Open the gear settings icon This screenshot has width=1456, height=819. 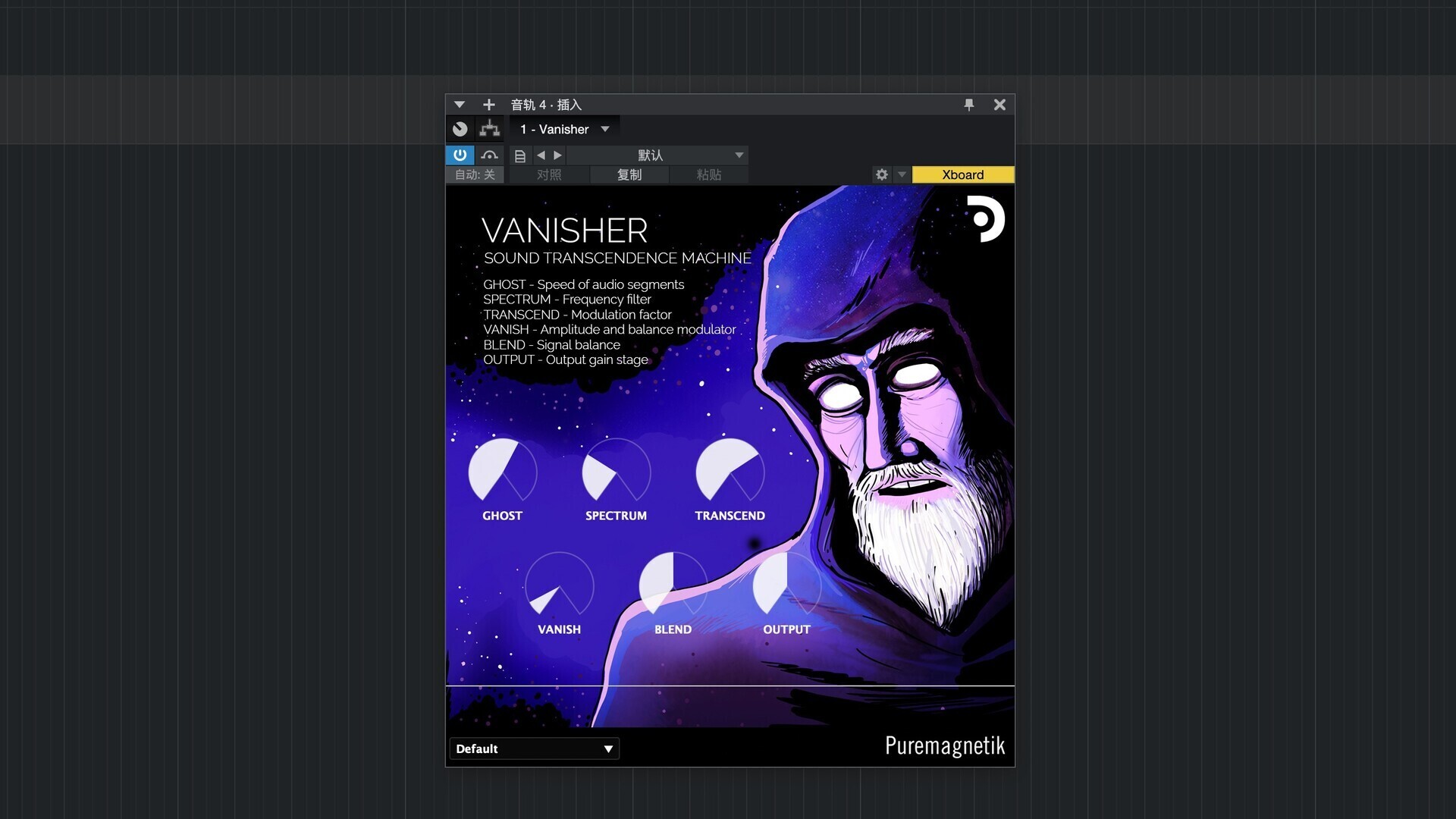click(x=881, y=175)
